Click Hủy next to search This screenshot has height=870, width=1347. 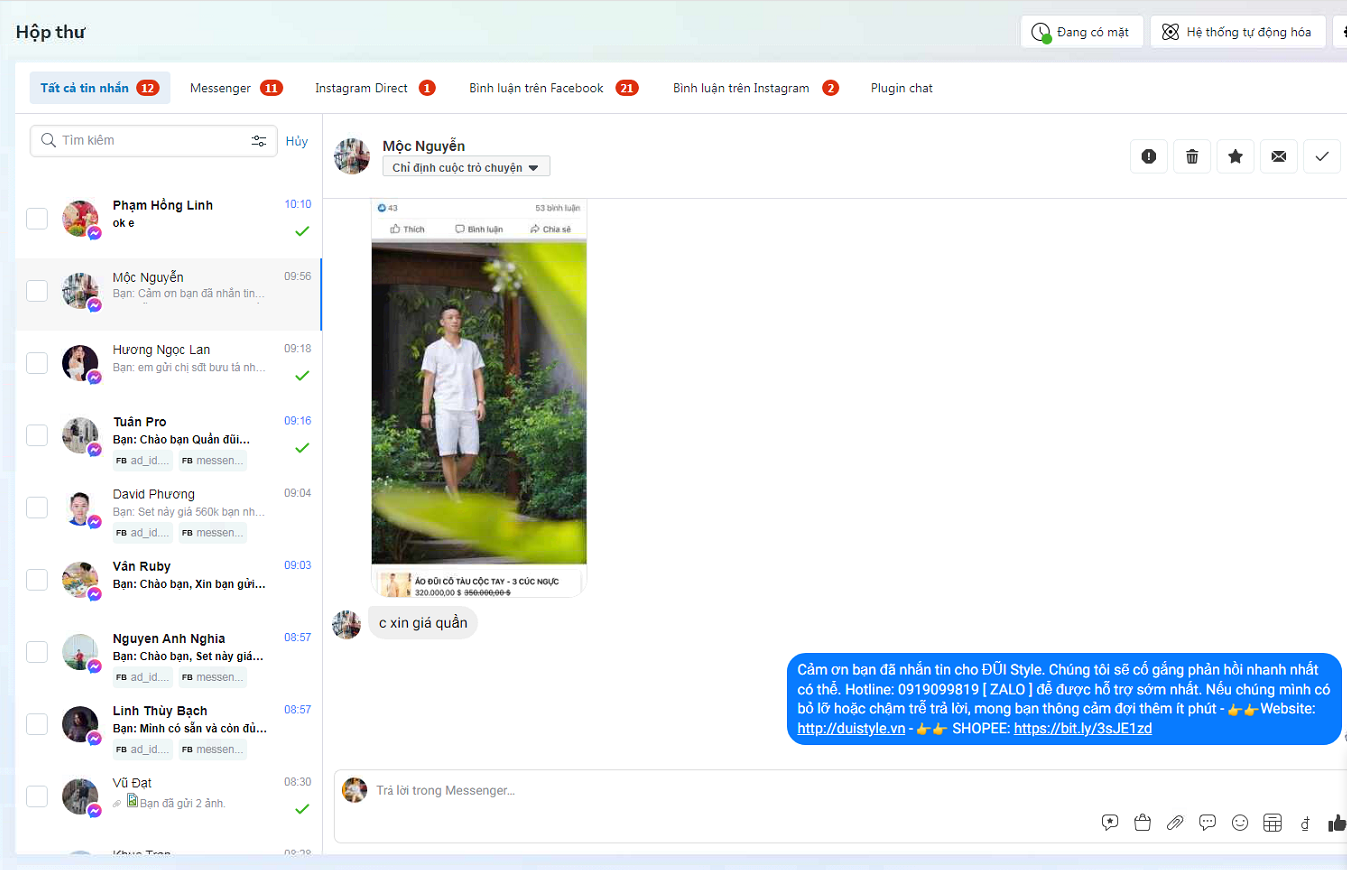pos(297,141)
